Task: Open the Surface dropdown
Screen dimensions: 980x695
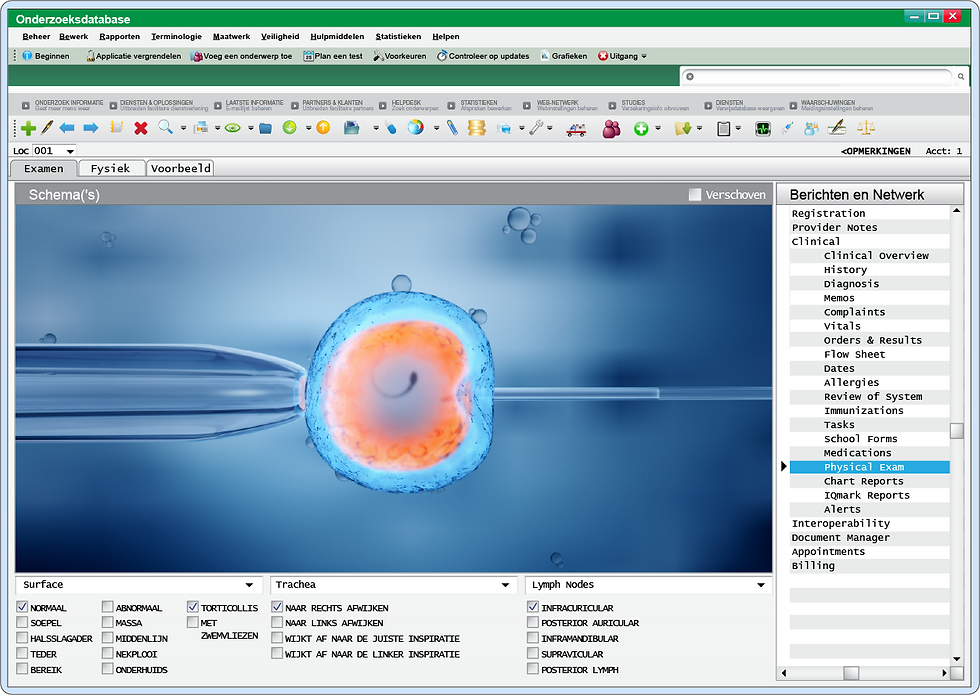Action: click(x=137, y=585)
